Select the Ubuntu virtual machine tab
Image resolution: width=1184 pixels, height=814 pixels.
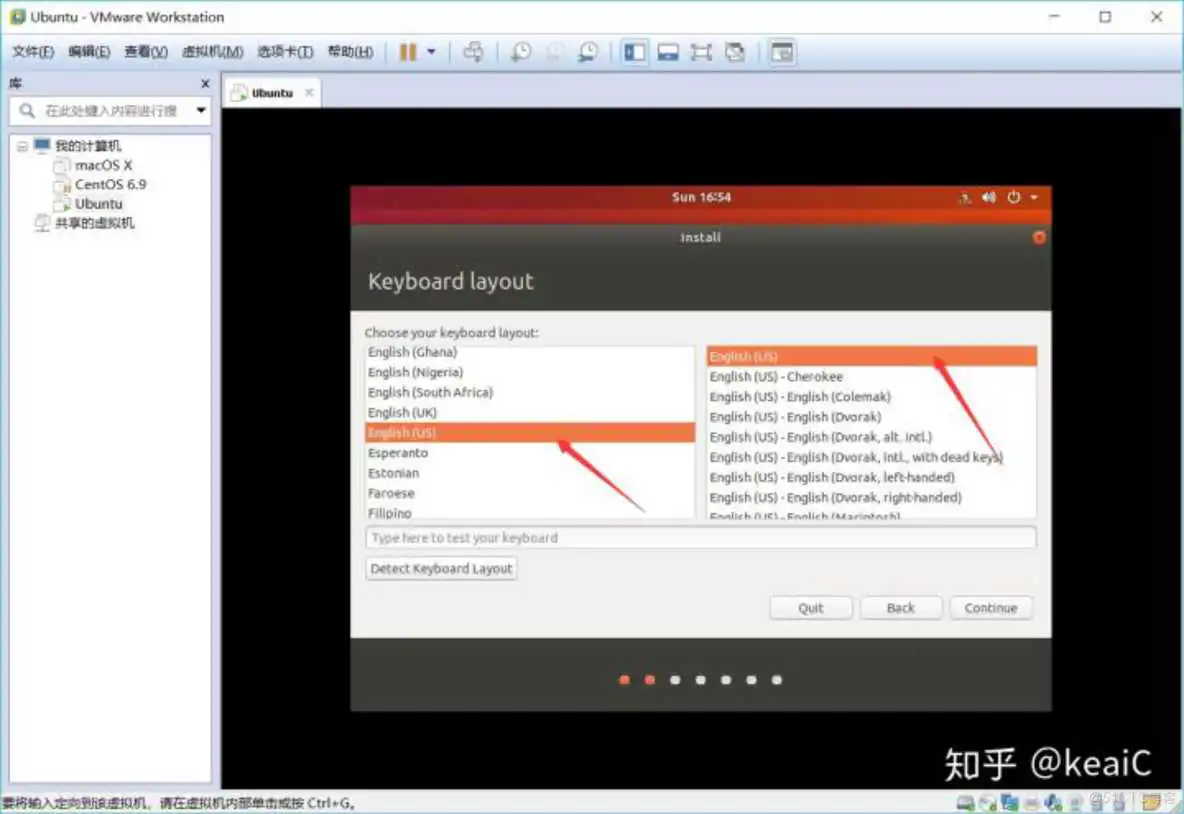click(270, 91)
